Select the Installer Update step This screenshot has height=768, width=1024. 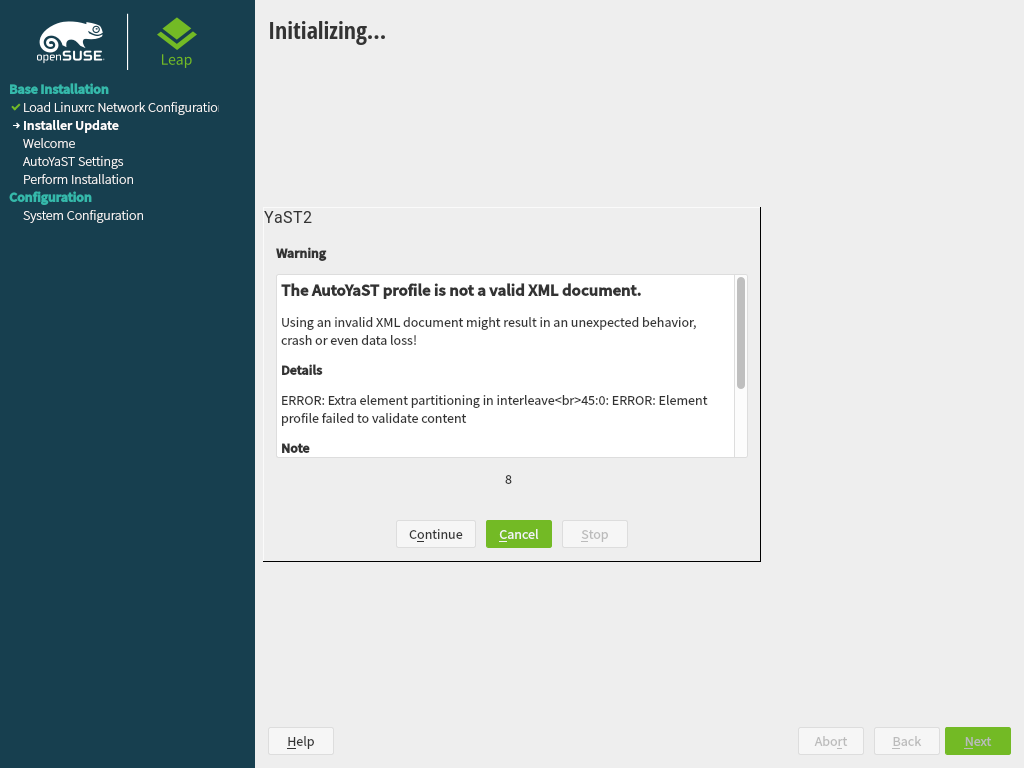pos(71,125)
